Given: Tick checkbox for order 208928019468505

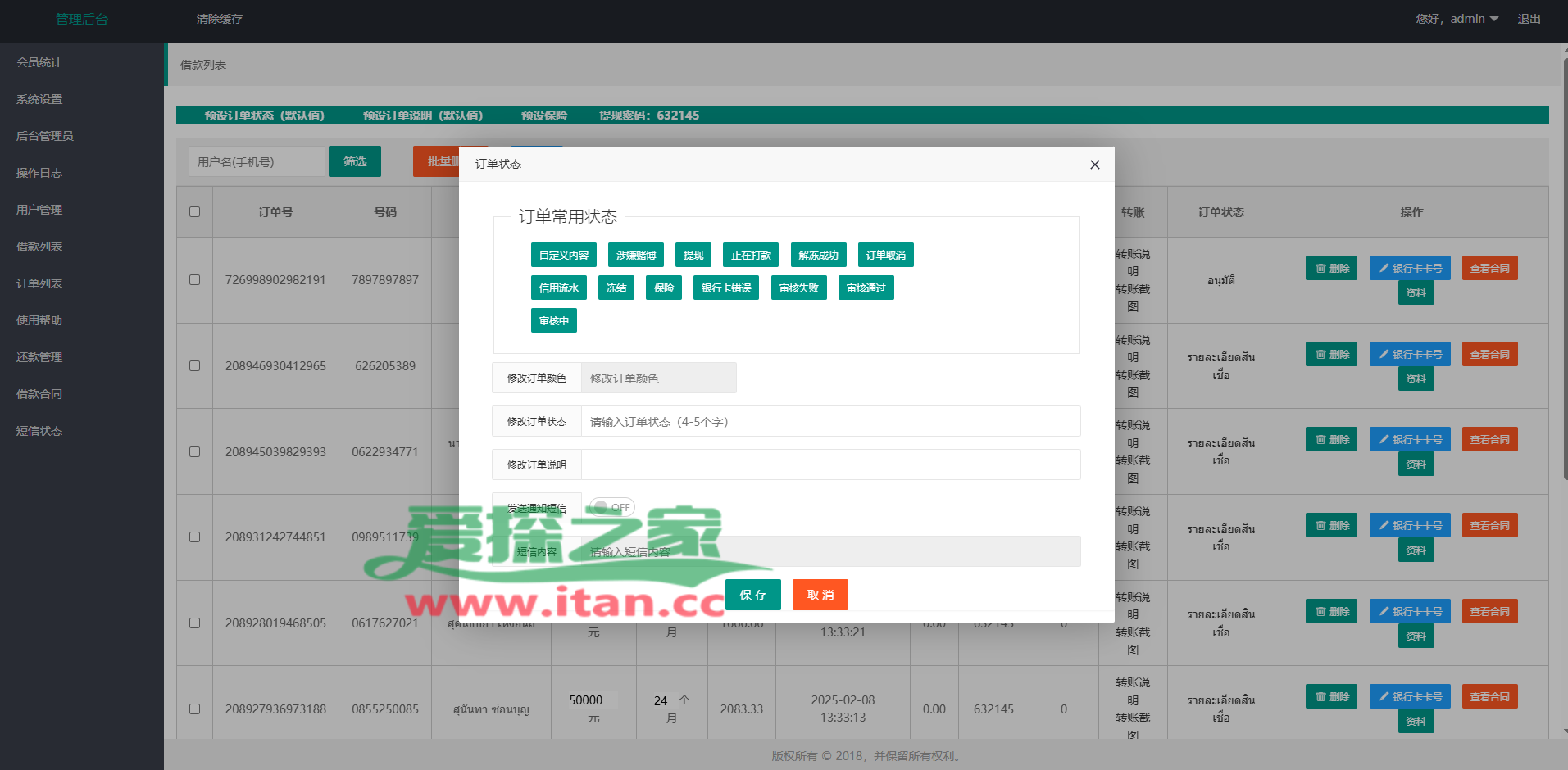Looking at the screenshot, I should click(194, 623).
